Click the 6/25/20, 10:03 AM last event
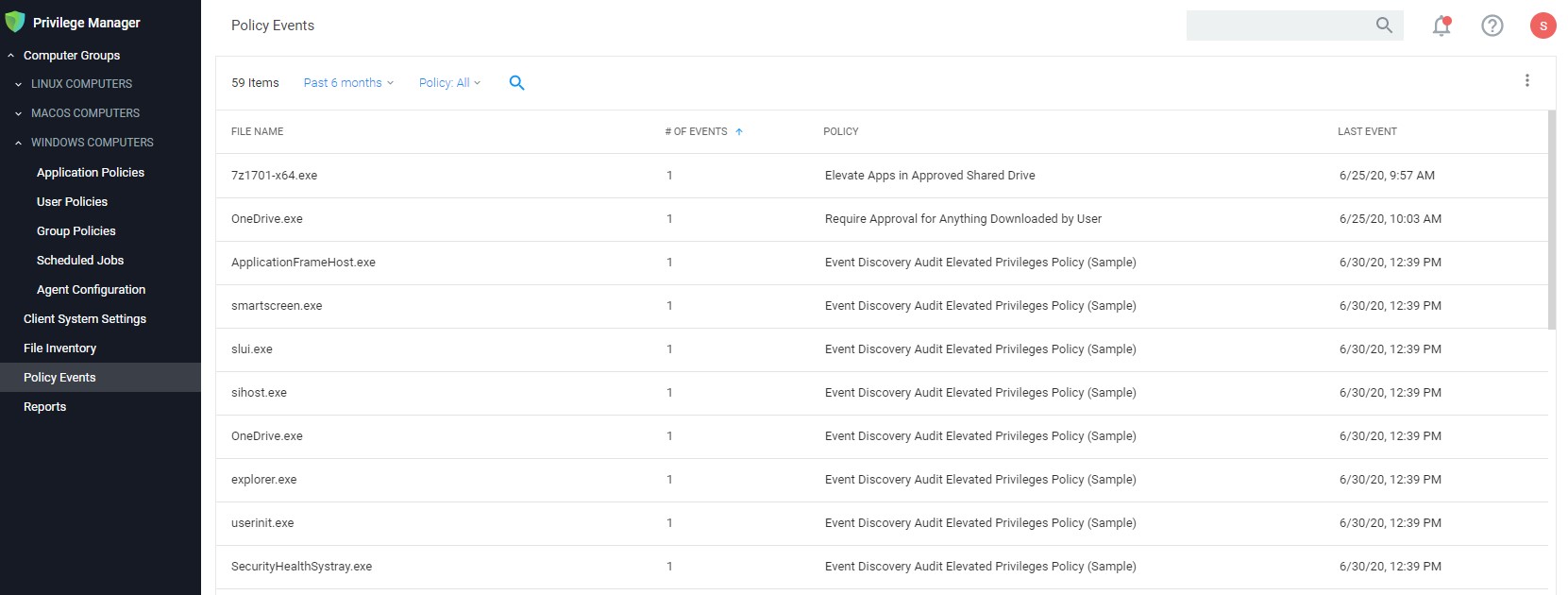1568x595 pixels. point(1391,219)
